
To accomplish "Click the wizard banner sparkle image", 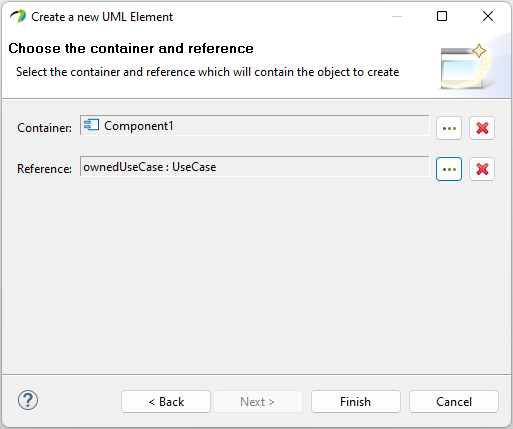I will pyautogui.click(x=465, y=67).
